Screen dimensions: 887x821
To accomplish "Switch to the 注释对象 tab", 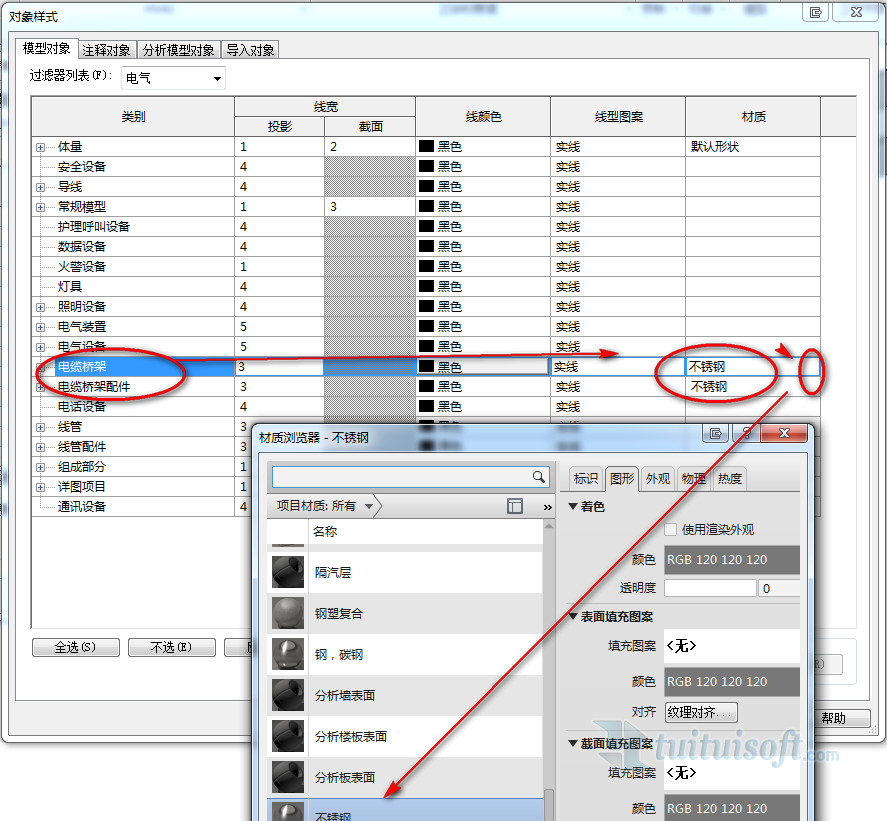I will [x=106, y=50].
